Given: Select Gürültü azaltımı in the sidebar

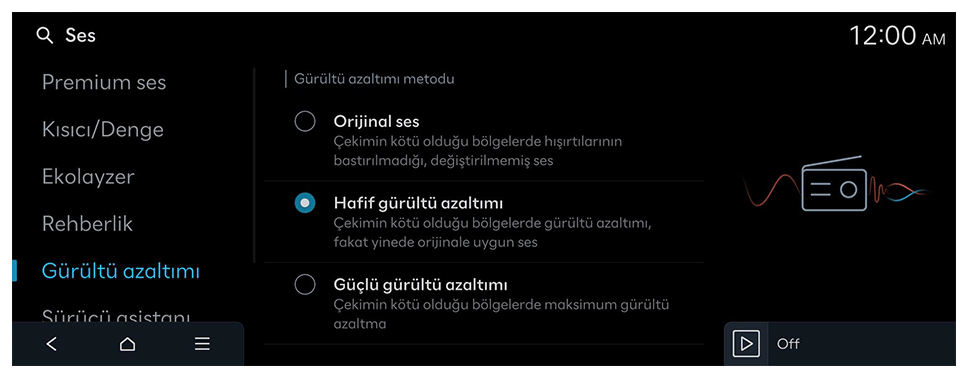Looking at the screenshot, I should tap(120, 271).
